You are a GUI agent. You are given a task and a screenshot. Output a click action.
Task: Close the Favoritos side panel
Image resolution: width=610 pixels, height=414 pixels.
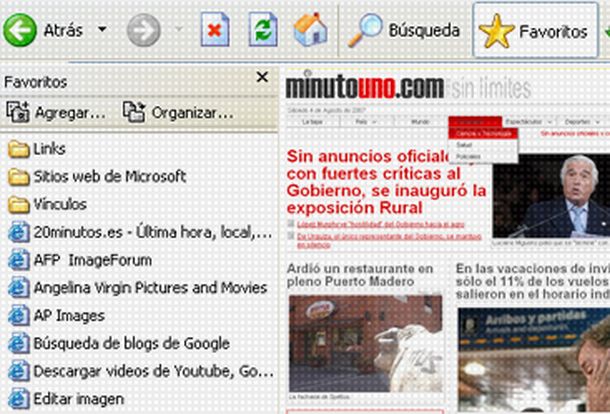point(262,78)
